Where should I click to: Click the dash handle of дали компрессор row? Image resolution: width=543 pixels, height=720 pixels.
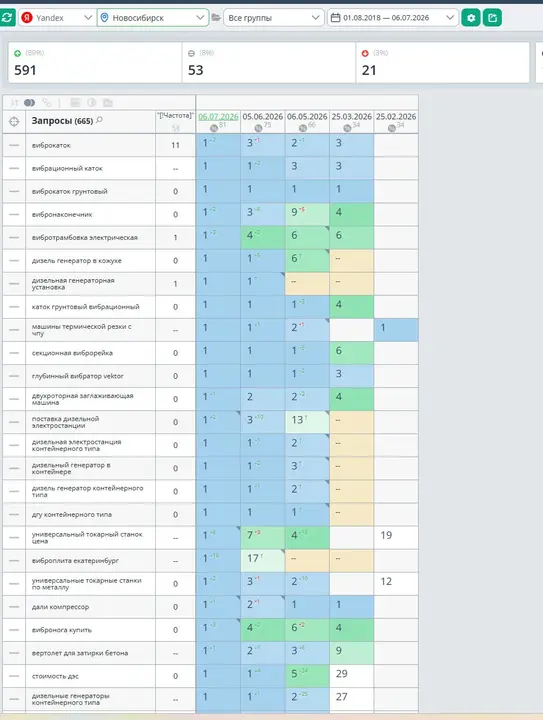[x=14, y=607]
